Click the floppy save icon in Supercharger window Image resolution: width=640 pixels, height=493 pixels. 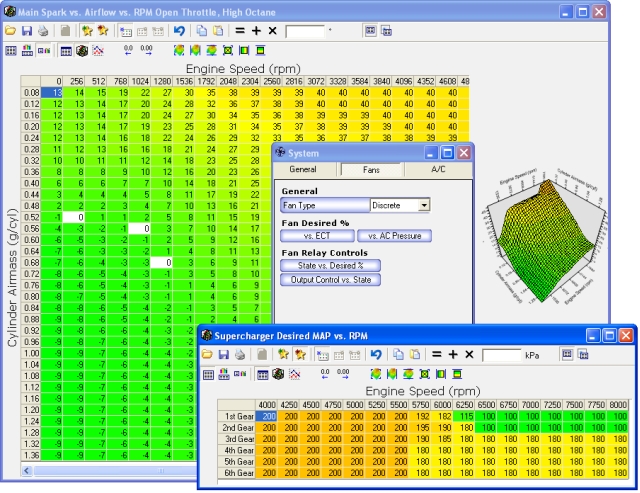[x=223, y=355]
